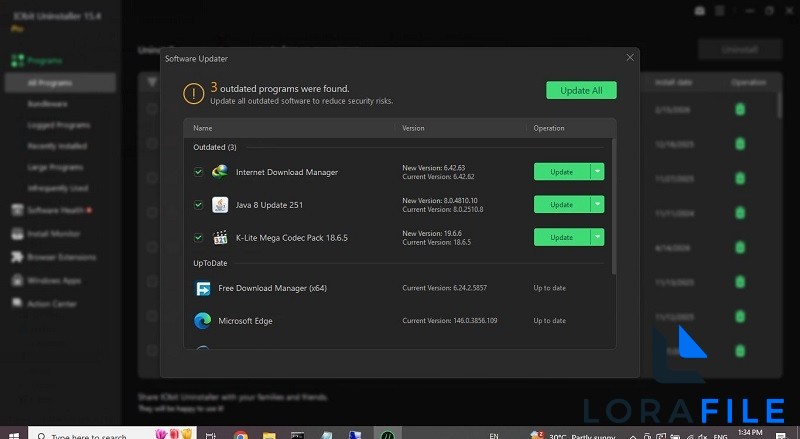Click the Name column header
This screenshot has width=800, height=439.
point(203,128)
